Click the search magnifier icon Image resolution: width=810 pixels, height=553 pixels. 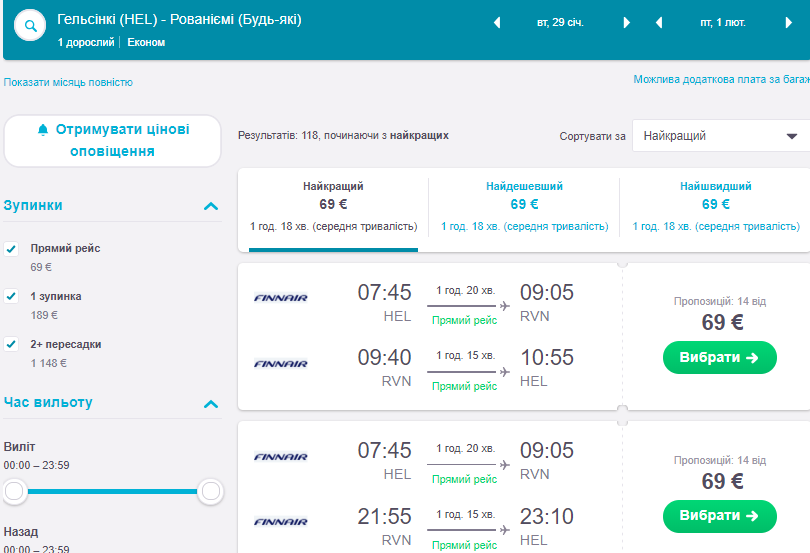coord(30,27)
